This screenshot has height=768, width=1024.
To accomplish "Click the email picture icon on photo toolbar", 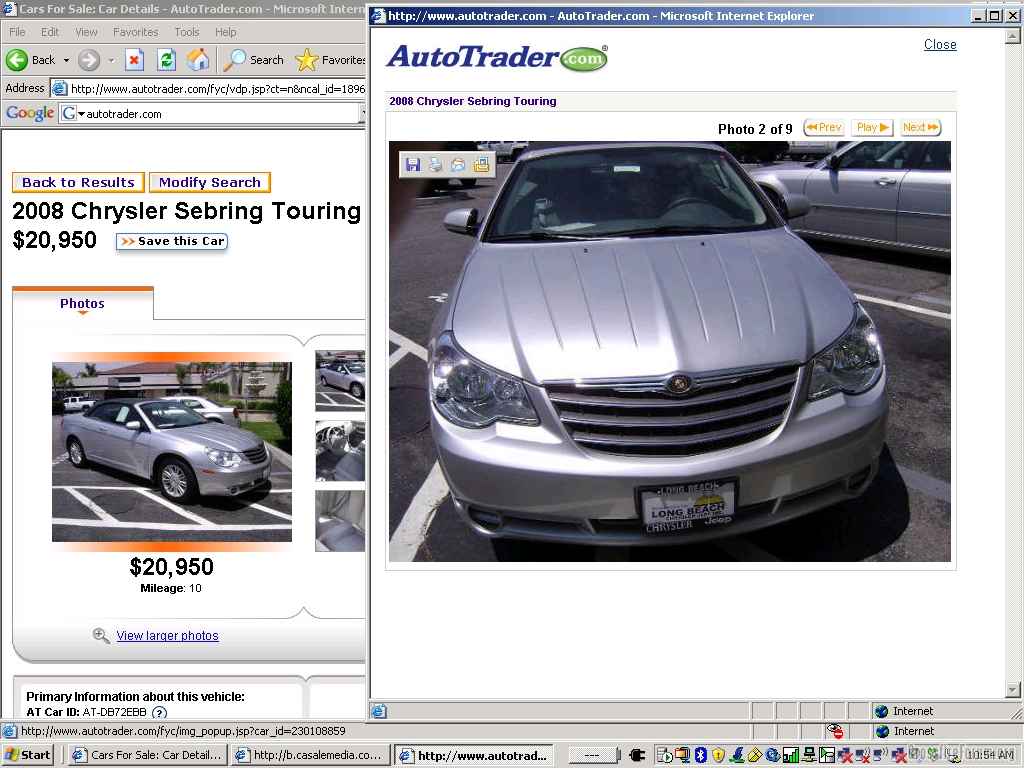I will tap(458, 165).
